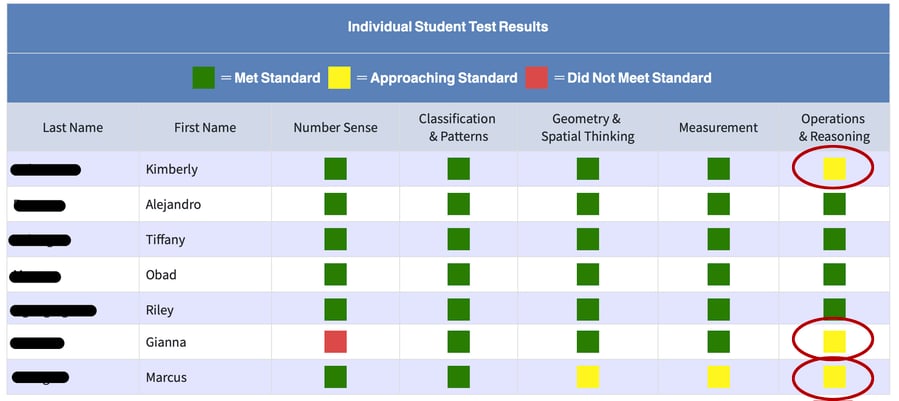The width and height of the screenshot is (899, 401).
Task: Click Gianna's red Number Sense square
Action: tap(335, 342)
